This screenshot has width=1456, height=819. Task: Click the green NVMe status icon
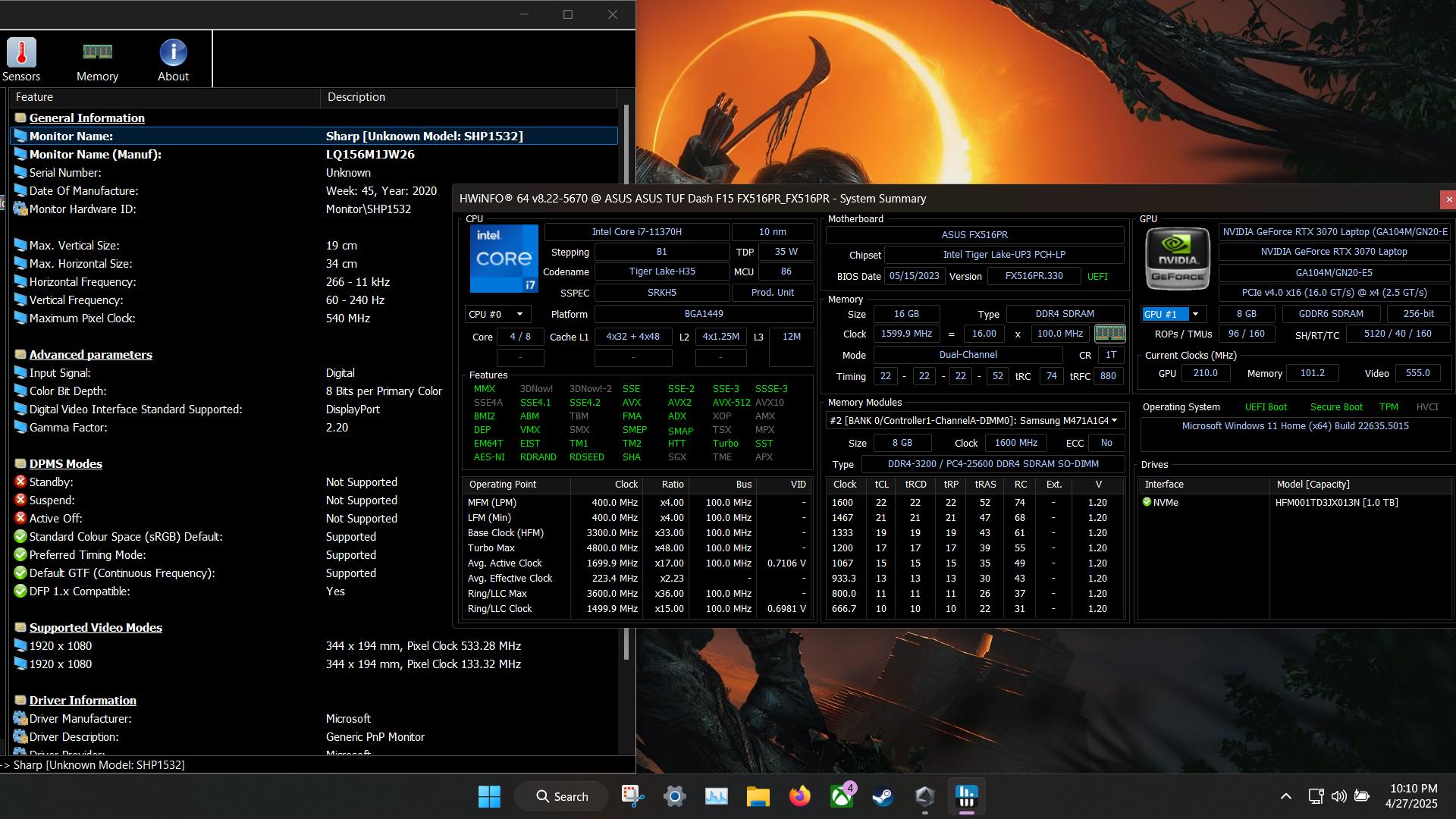pyautogui.click(x=1147, y=502)
